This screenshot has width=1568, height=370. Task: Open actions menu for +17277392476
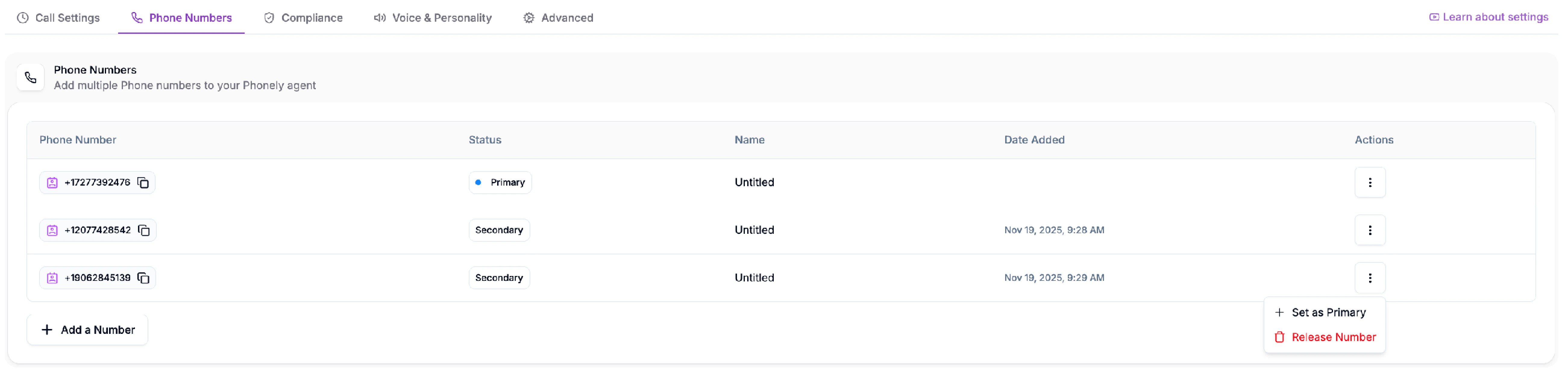(1370, 182)
